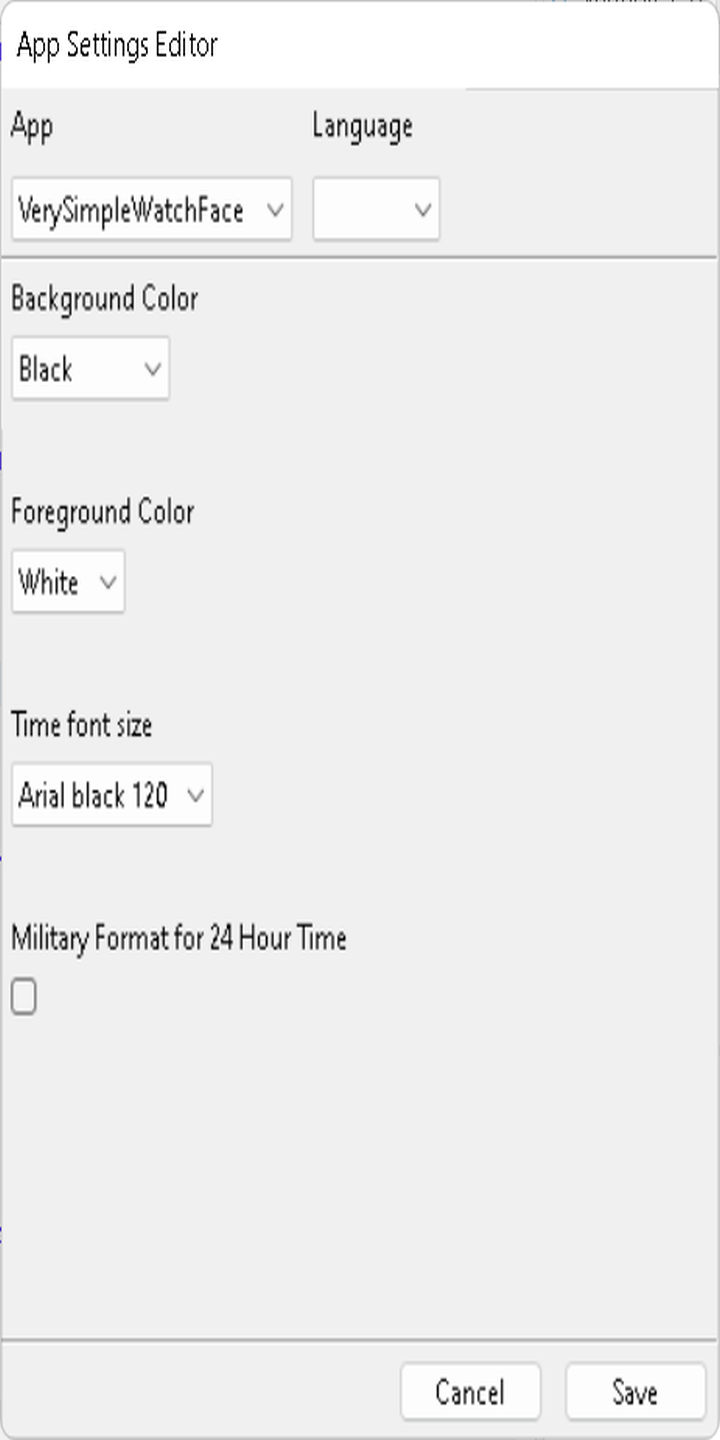Open the App dropdown showing VerySimpleWatchFace
Viewport: 720px width, 1440px height.
click(x=151, y=209)
